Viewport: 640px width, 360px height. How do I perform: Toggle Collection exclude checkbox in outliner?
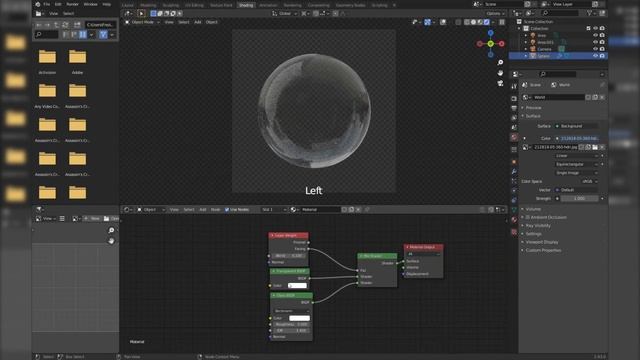[x=588, y=29]
